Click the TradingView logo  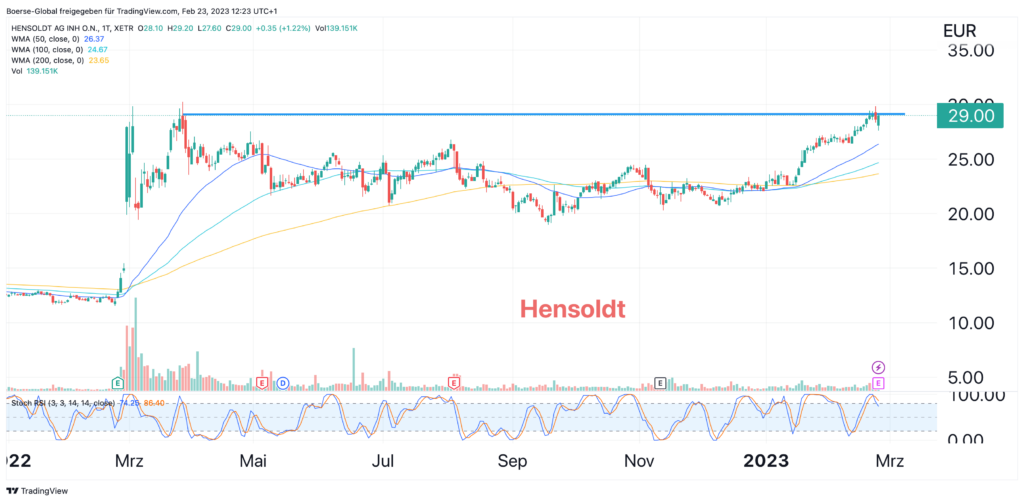coord(37,490)
